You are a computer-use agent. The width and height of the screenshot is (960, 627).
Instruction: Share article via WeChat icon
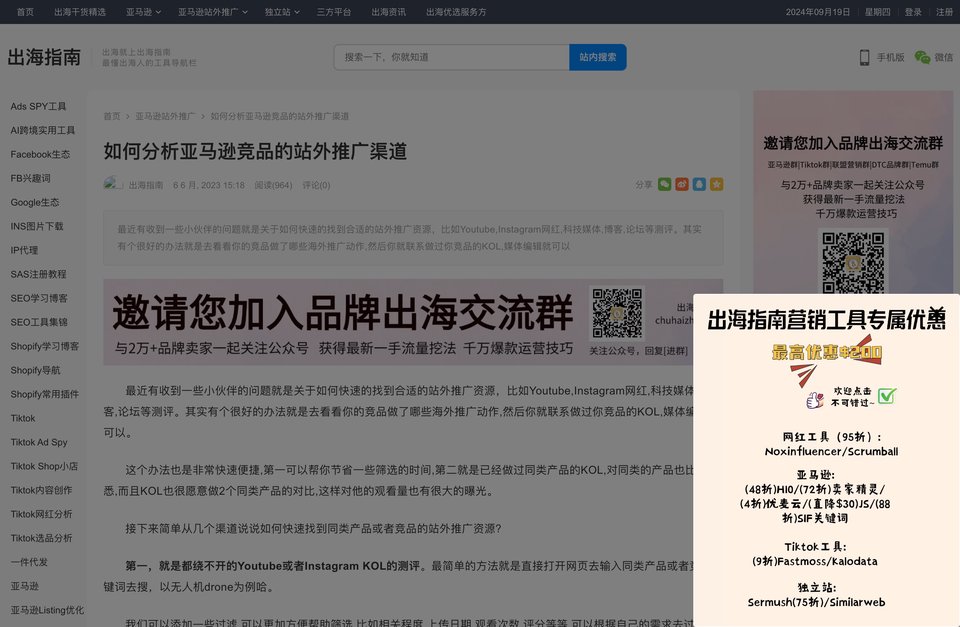(x=664, y=184)
